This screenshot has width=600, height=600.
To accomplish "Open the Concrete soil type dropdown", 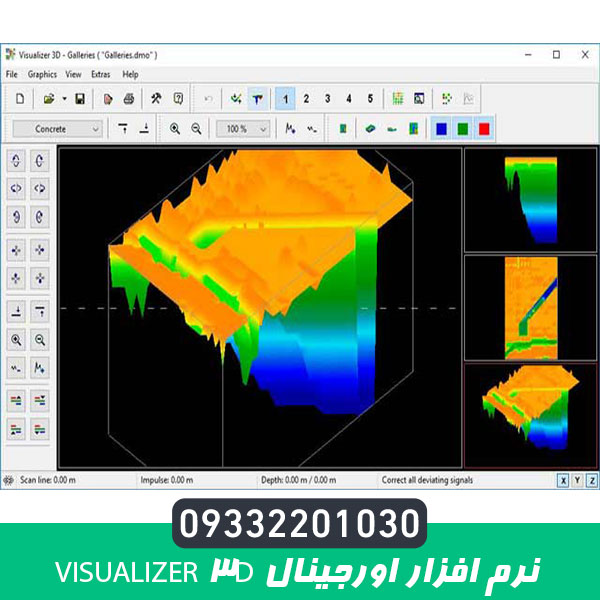I will click(x=57, y=129).
